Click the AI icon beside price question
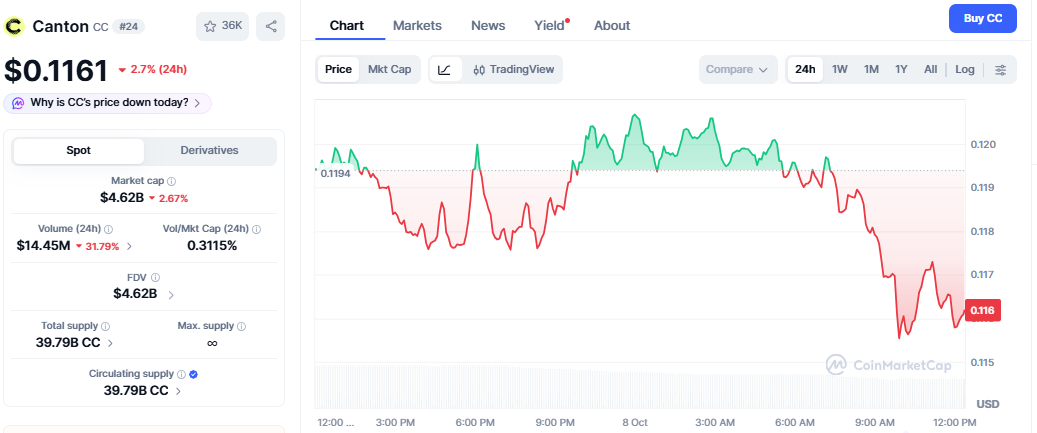The width and height of the screenshot is (1037, 433). click(19, 103)
